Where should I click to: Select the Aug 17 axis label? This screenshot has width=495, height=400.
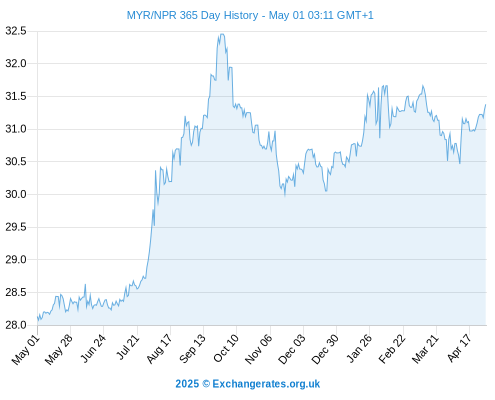click(x=159, y=349)
